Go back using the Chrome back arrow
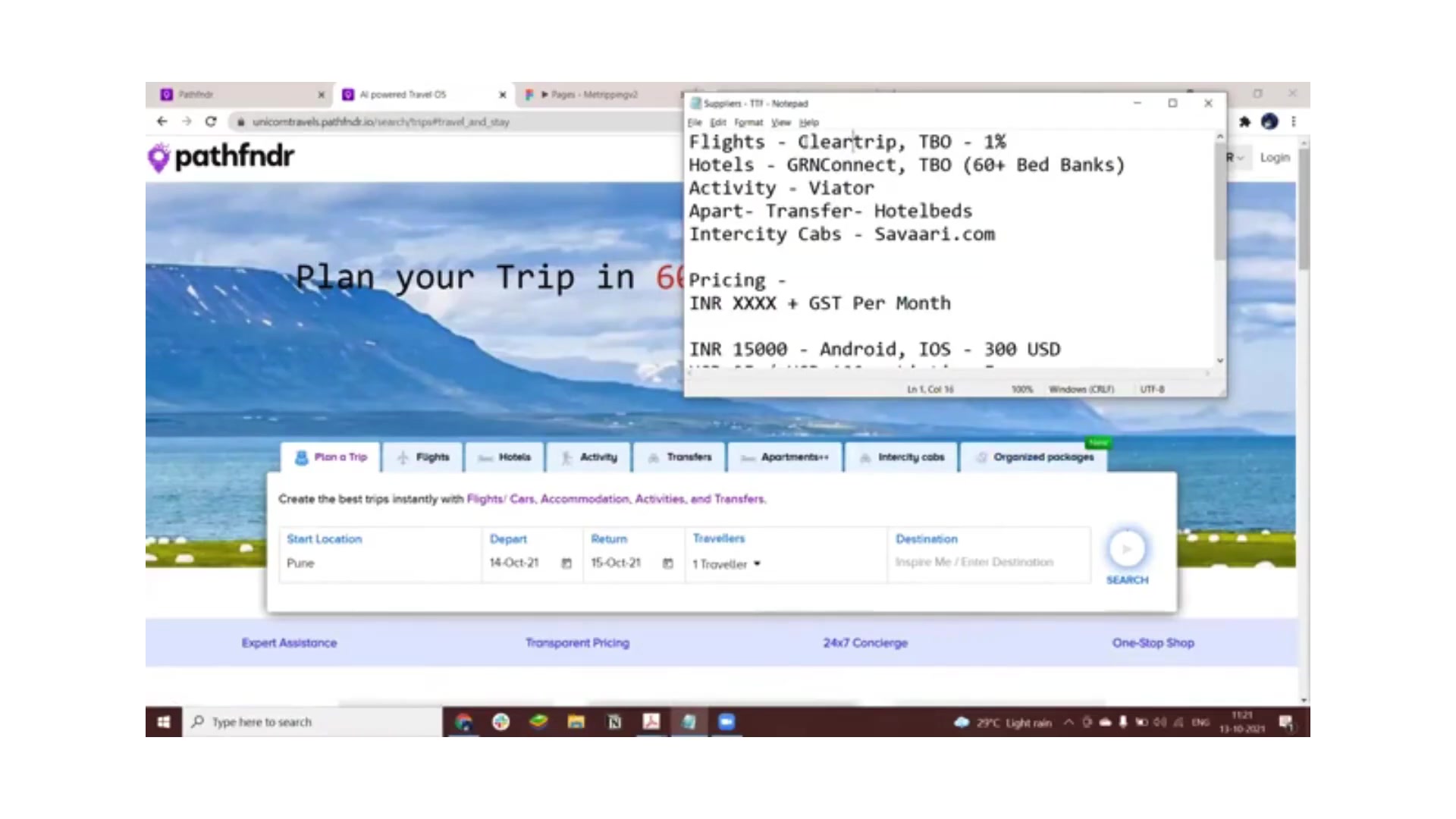The width and height of the screenshot is (1456, 819). point(162,121)
